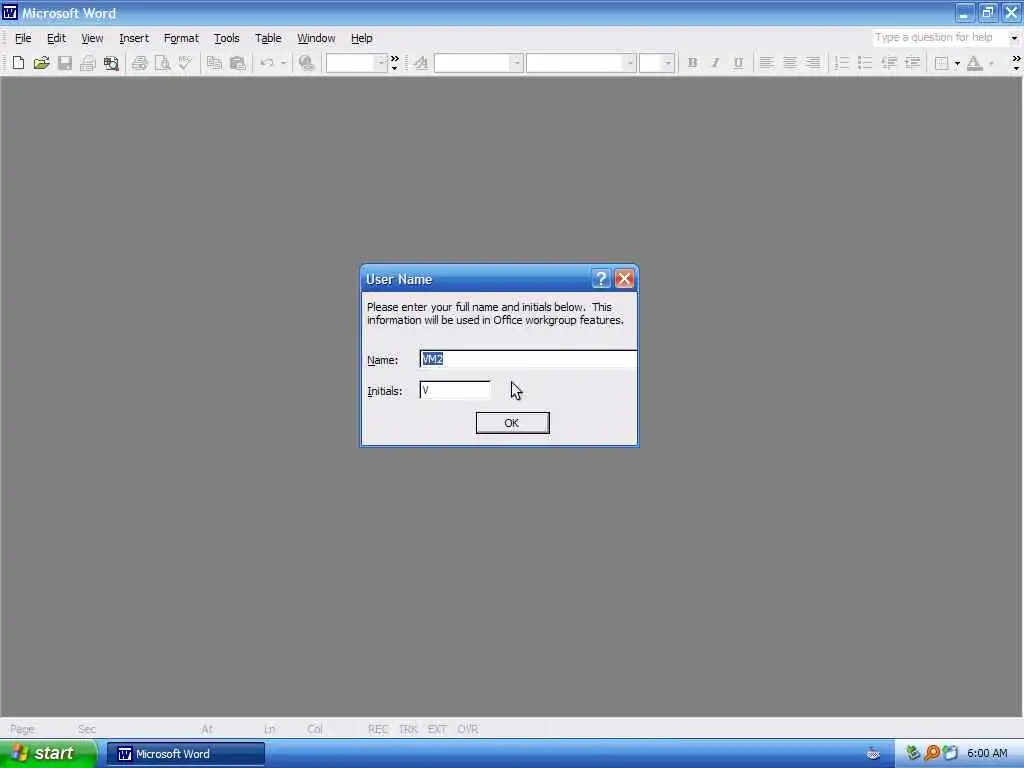Toggle Italic formatting
Viewport: 1024px width, 768px height.
tap(715, 63)
